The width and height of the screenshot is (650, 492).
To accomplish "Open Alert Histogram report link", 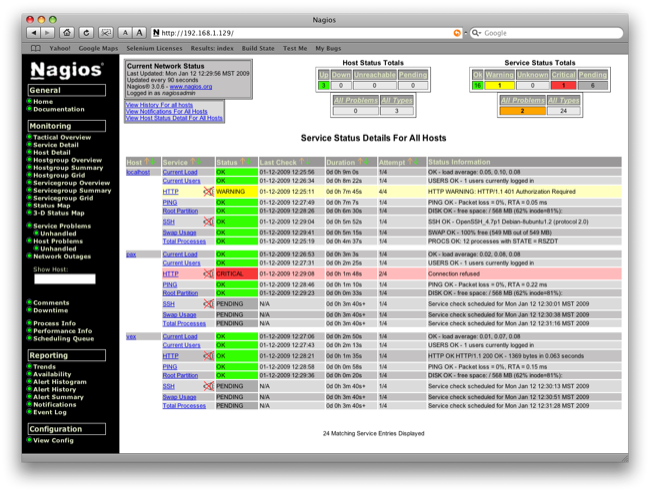I will (x=60, y=382).
